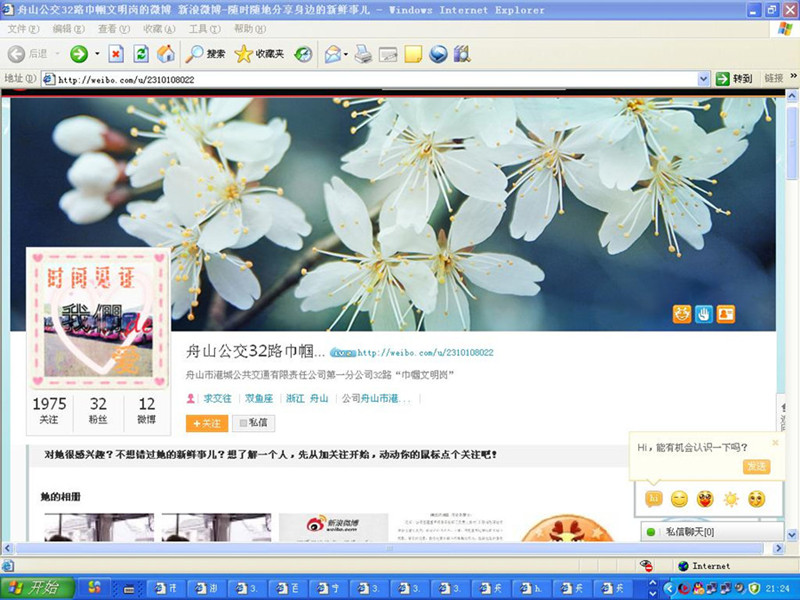
Task: Click the orange +关注 follow button
Action: click(x=207, y=423)
